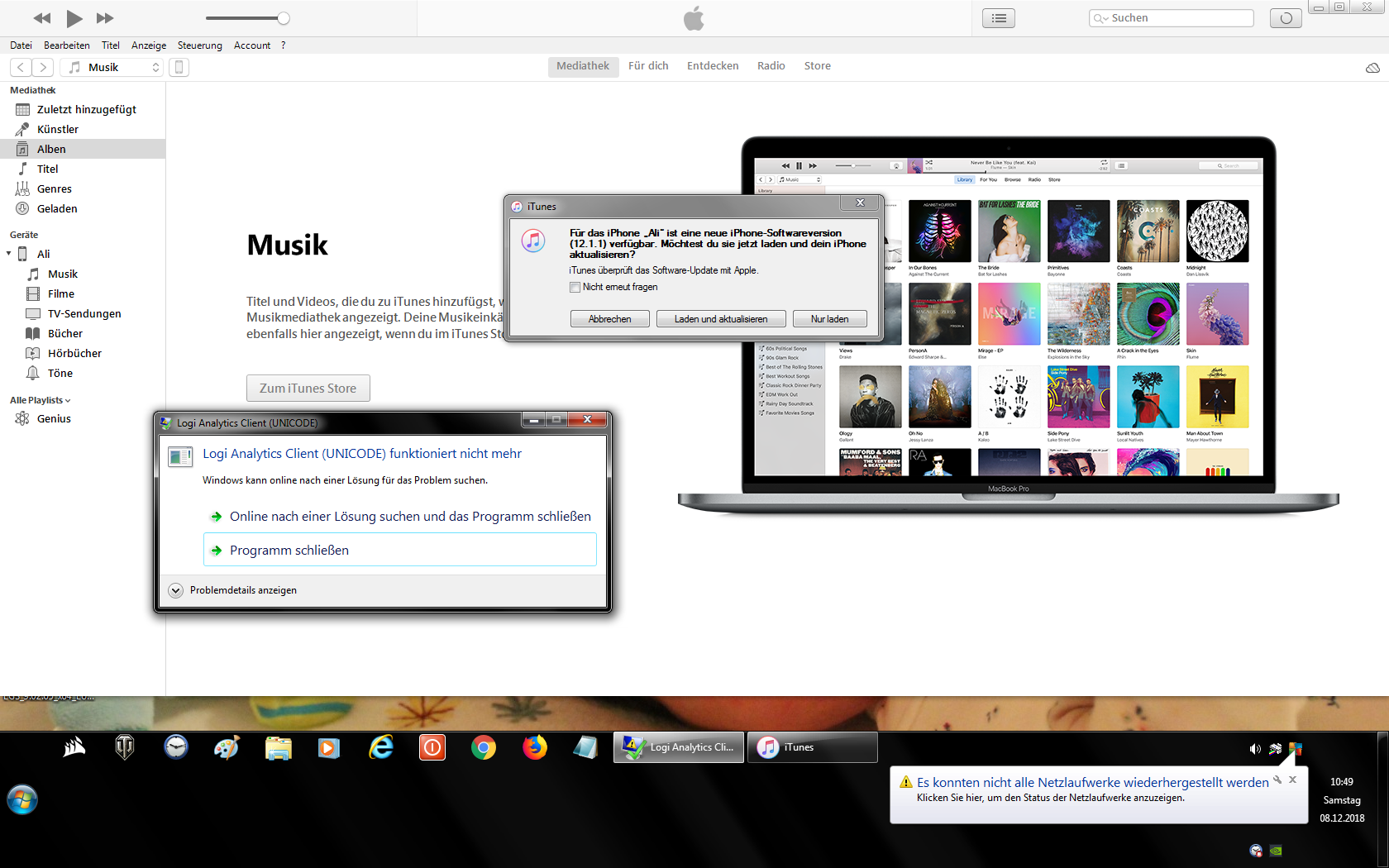Click the system tray volume icon
This screenshot has width=1389, height=868.
[x=1255, y=749]
